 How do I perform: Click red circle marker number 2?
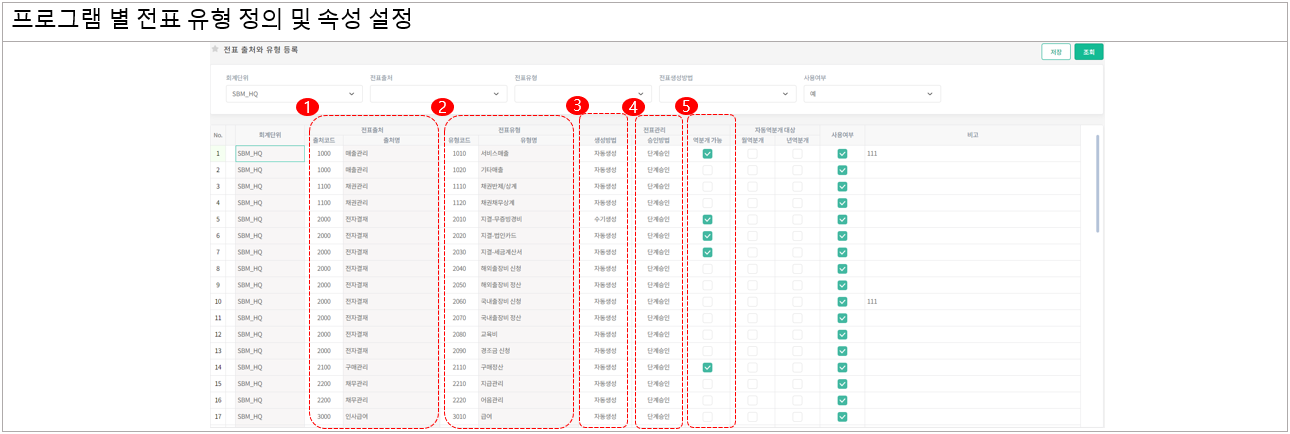[443, 105]
